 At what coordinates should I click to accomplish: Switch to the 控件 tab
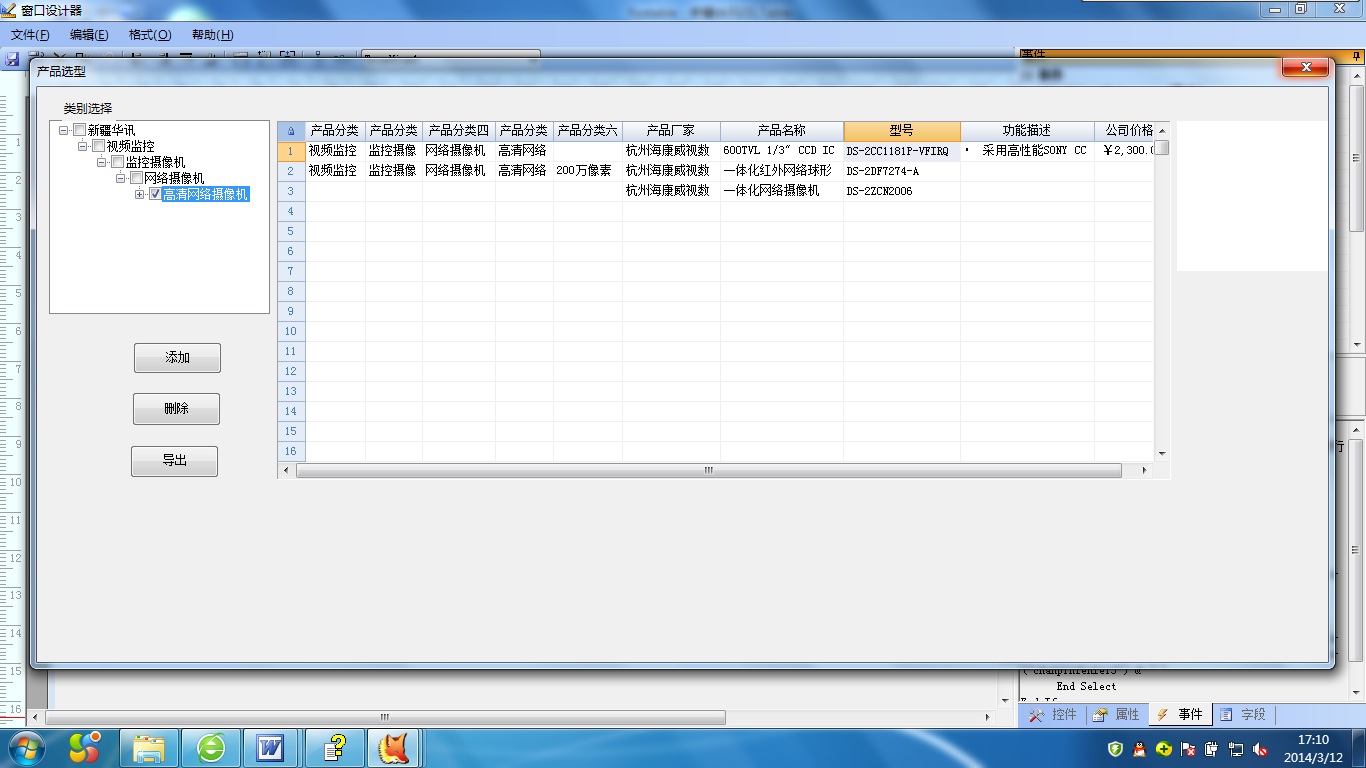[x=1052, y=715]
